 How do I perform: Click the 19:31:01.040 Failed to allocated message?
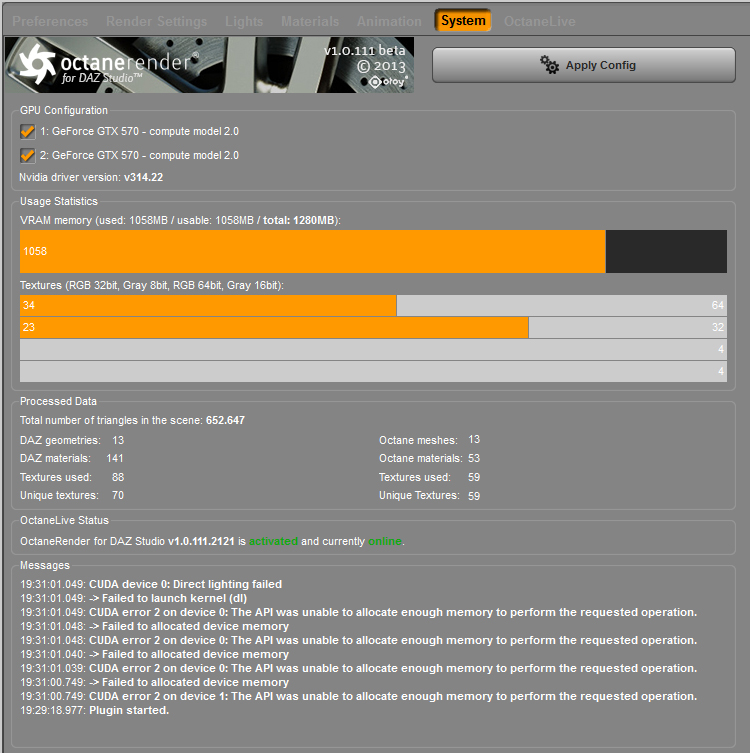[154, 654]
